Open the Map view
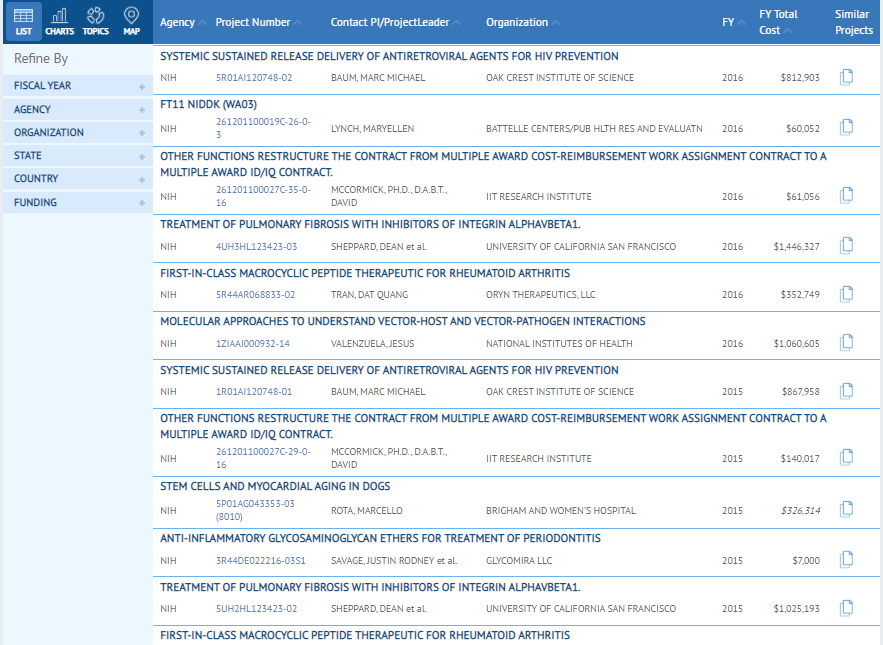 [x=131, y=21]
